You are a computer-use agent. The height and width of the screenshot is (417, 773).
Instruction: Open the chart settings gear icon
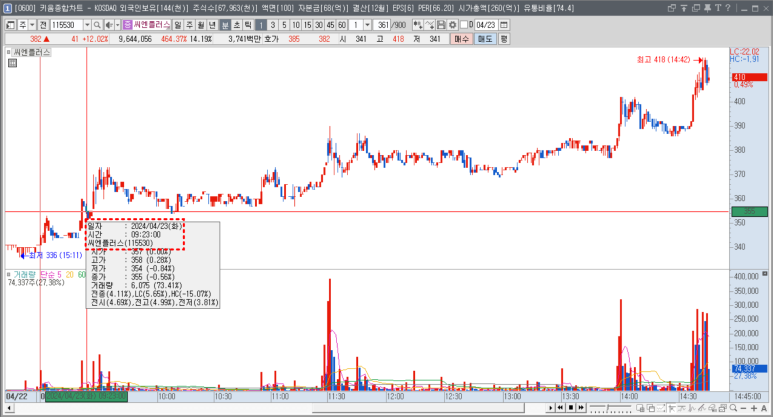click(x=452, y=25)
